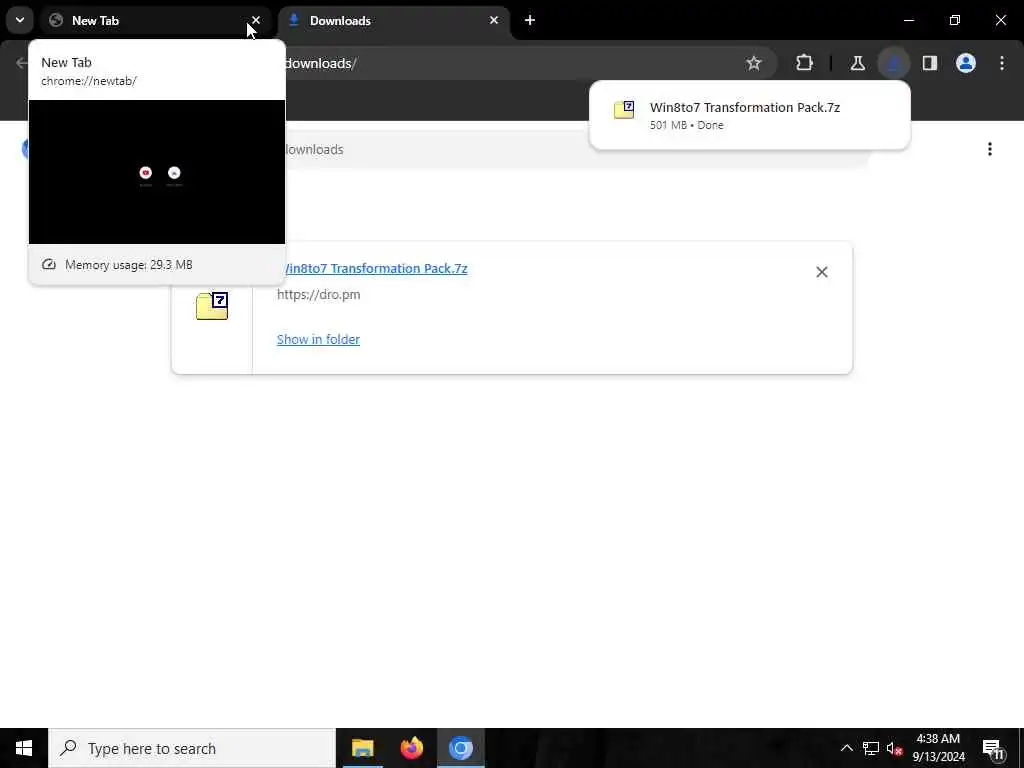The height and width of the screenshot is (768, 1024).
Task: Click Win8to7 Transformation Pack.7z in downloads bubble
Action: [744, 108]
